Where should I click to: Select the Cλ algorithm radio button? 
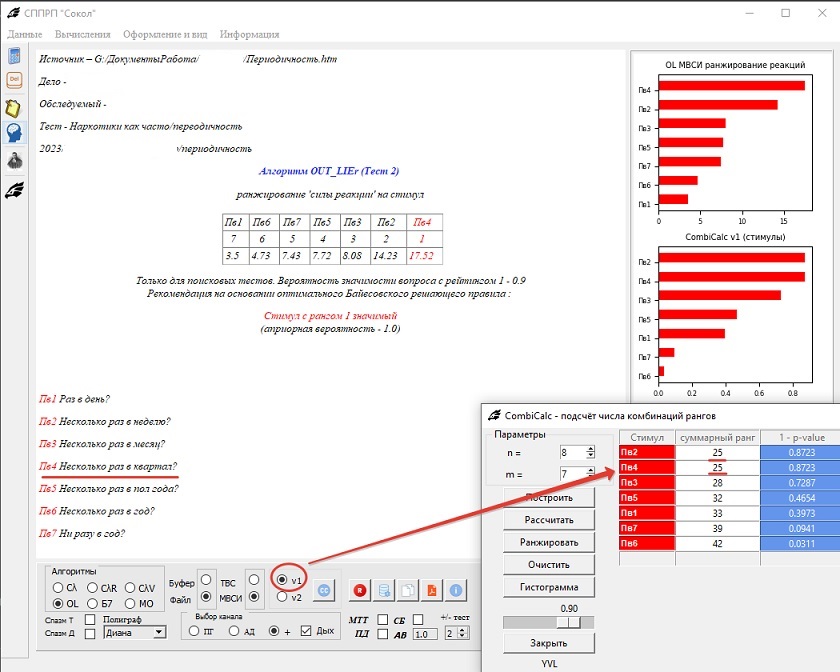(58, 588)
